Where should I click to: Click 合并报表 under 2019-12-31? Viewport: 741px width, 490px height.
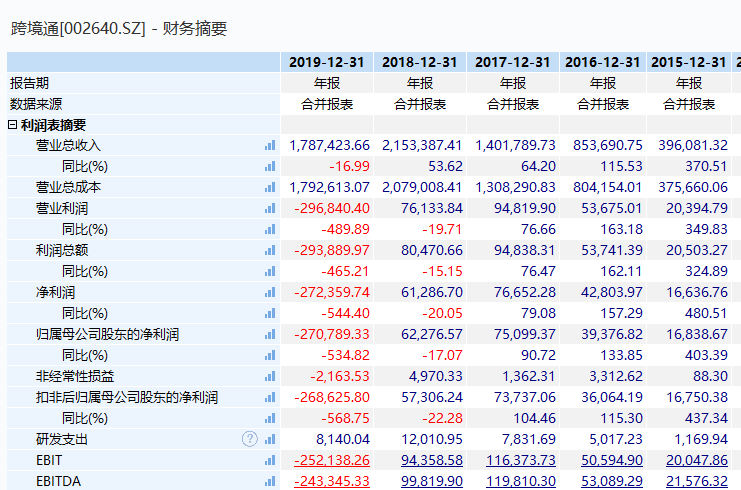(x=327, y=104)
